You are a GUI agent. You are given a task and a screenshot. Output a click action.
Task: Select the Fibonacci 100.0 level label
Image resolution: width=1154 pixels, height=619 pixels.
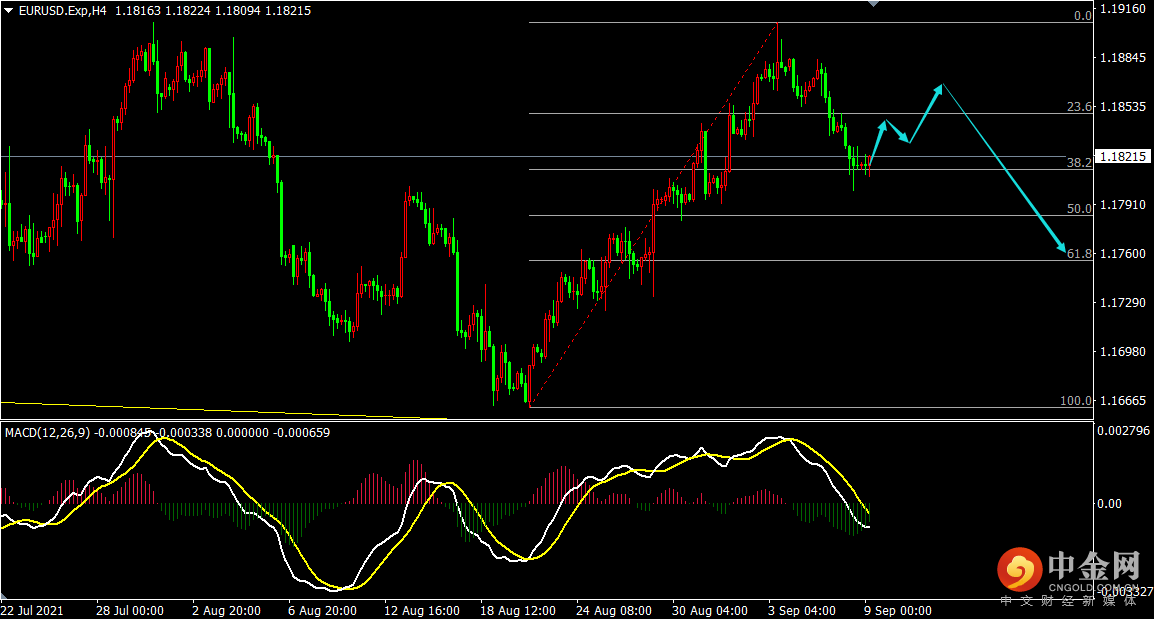pyautogui.click(x=1076, y=401)
